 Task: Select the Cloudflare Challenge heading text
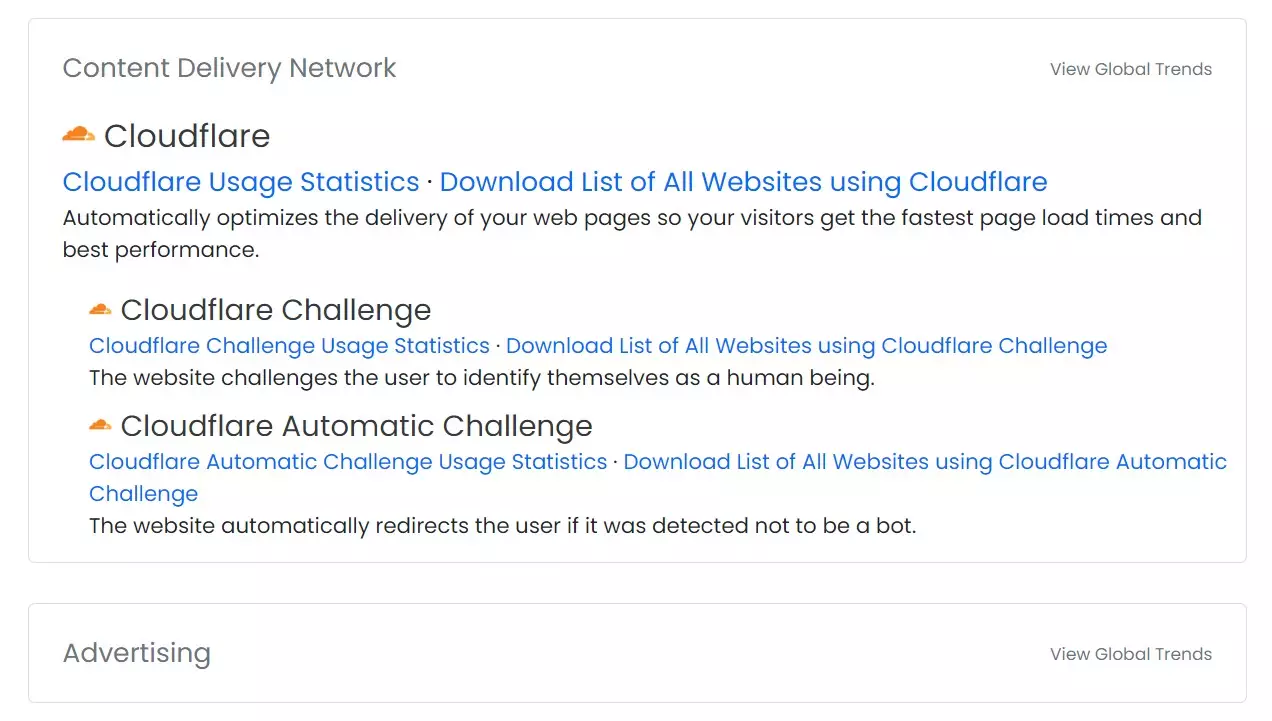(x=276, y=310)
